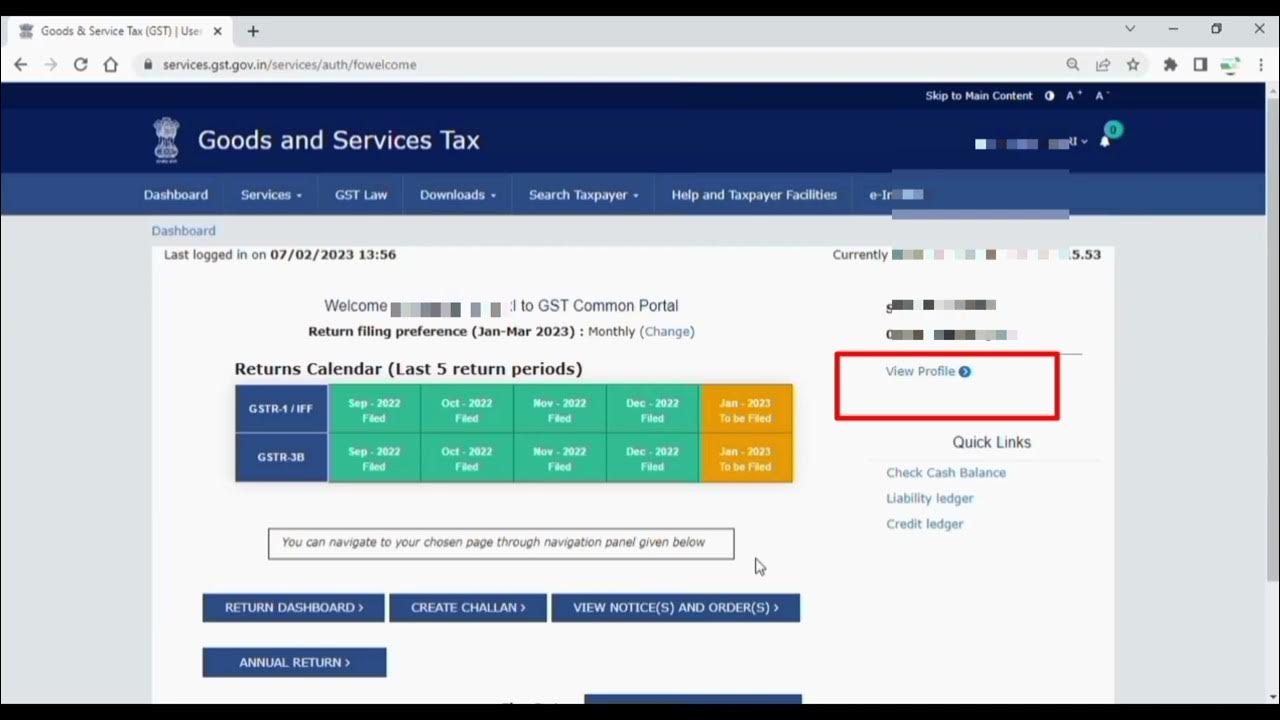This screenshot has width=1280, height=720.
Task: Select GSTR-1 / IFF Jan - 2023 To be Filed
Action: [746, 409]
